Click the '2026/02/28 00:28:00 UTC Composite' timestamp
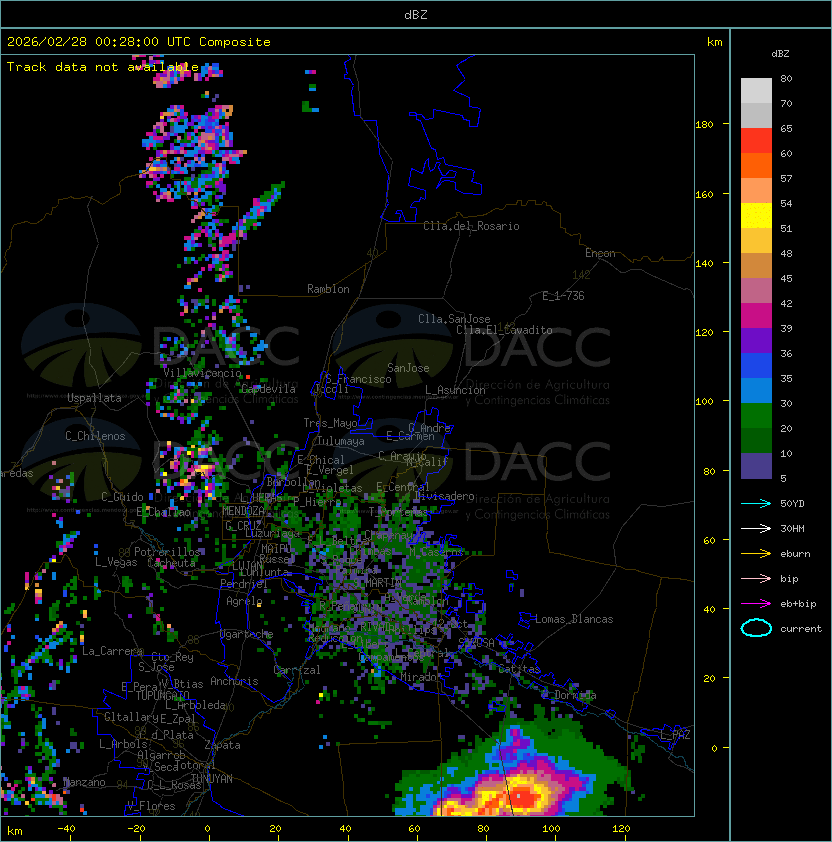Viewport: 832px width, 842px height. [x=139, y=42]
